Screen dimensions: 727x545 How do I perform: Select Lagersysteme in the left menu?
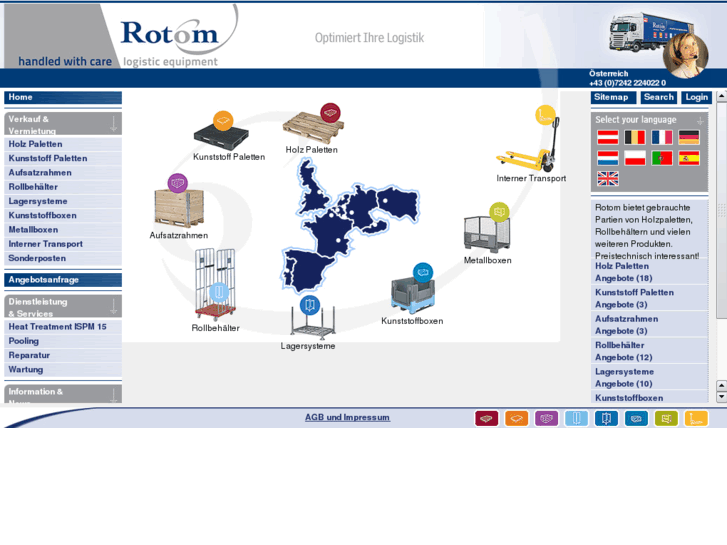(63, 201)
